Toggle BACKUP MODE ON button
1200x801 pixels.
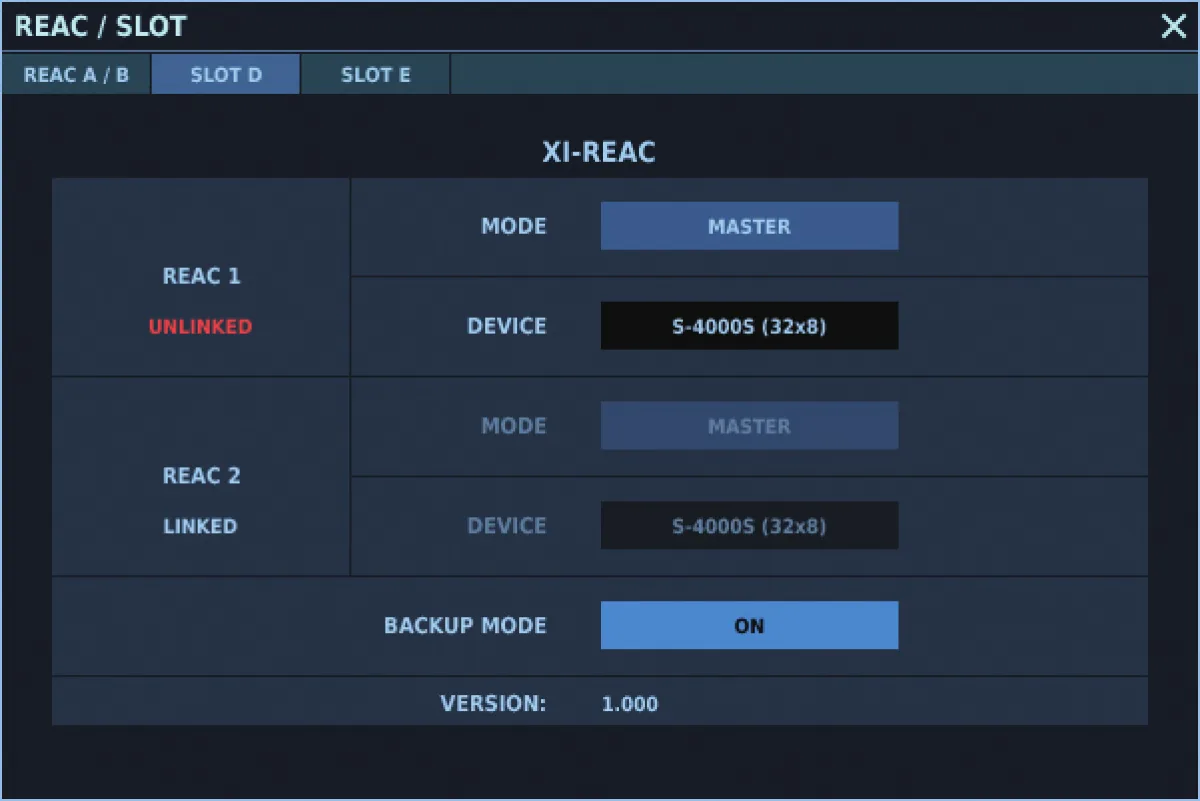(749, 626)
